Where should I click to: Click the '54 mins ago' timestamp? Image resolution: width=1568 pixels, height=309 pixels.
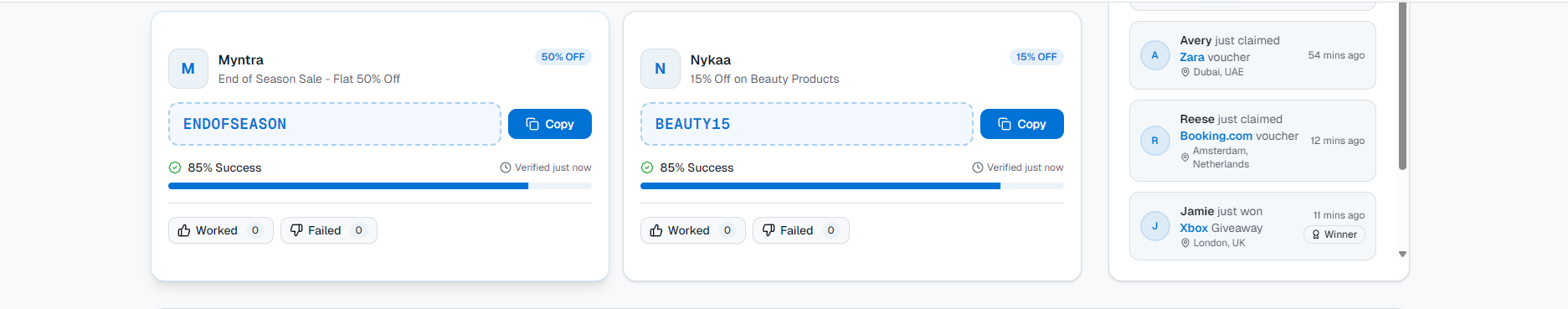click(x=1336, y=55)
